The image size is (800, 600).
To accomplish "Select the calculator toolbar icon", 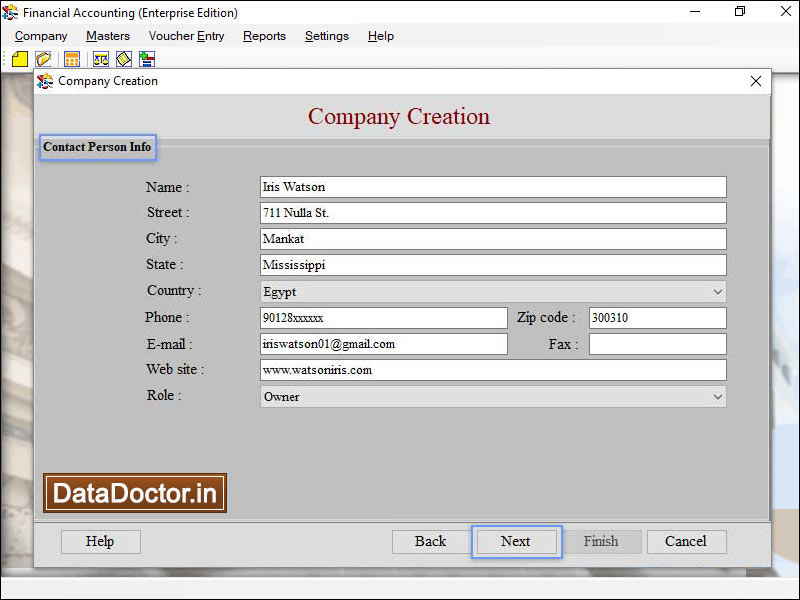I will (x=71, y=58).
